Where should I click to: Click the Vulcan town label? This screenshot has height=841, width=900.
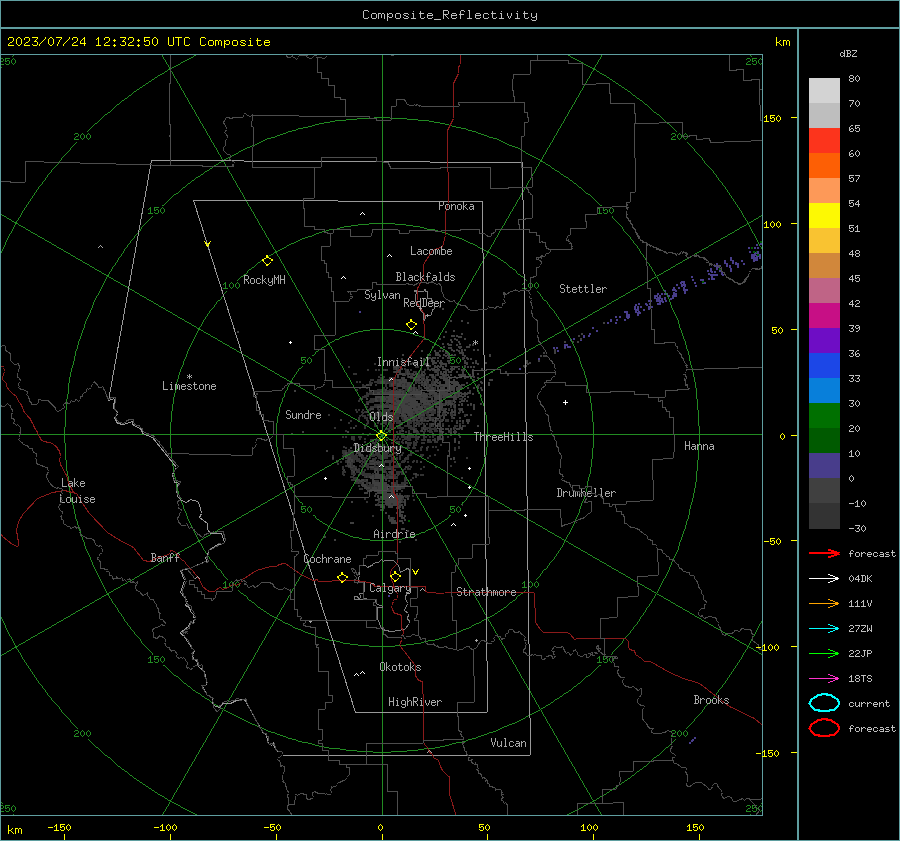(508, 743)
